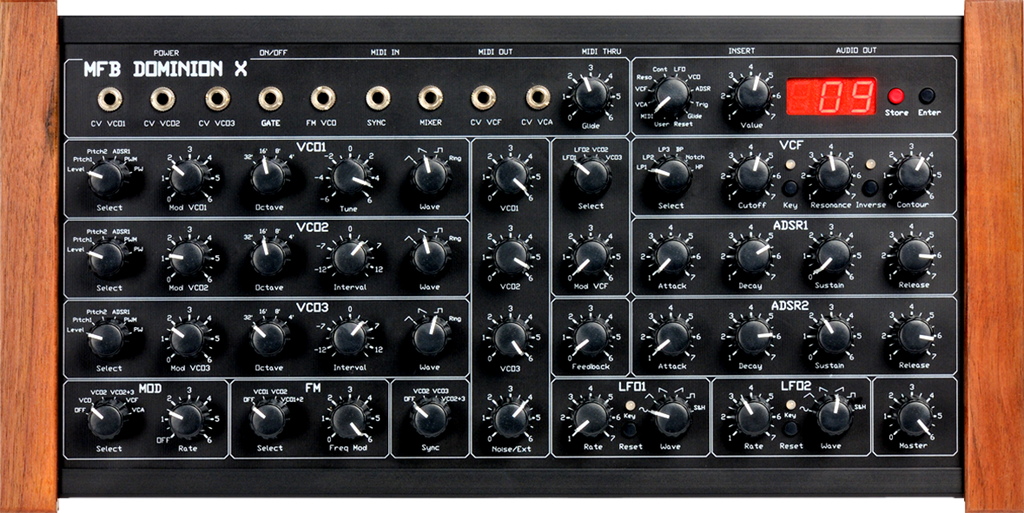Click the MOD section Select knob
This screenshot has height=513, width=1024.
click(107, 420)
